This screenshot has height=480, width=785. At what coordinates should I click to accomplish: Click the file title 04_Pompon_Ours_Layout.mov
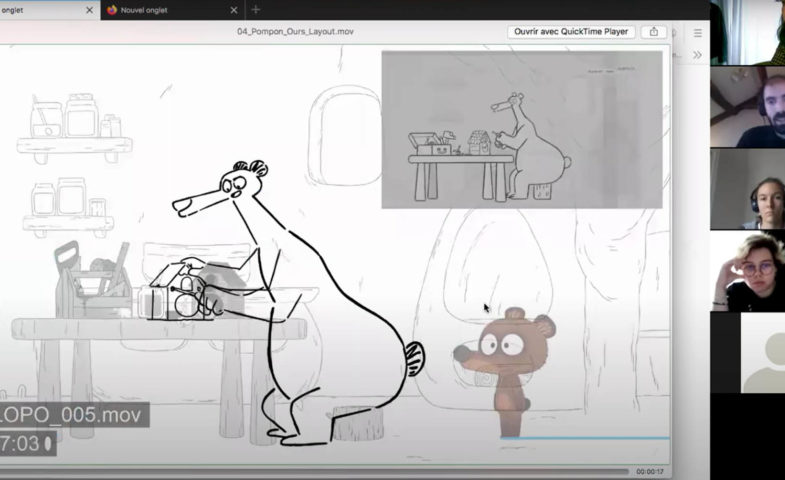pos(295,32)
